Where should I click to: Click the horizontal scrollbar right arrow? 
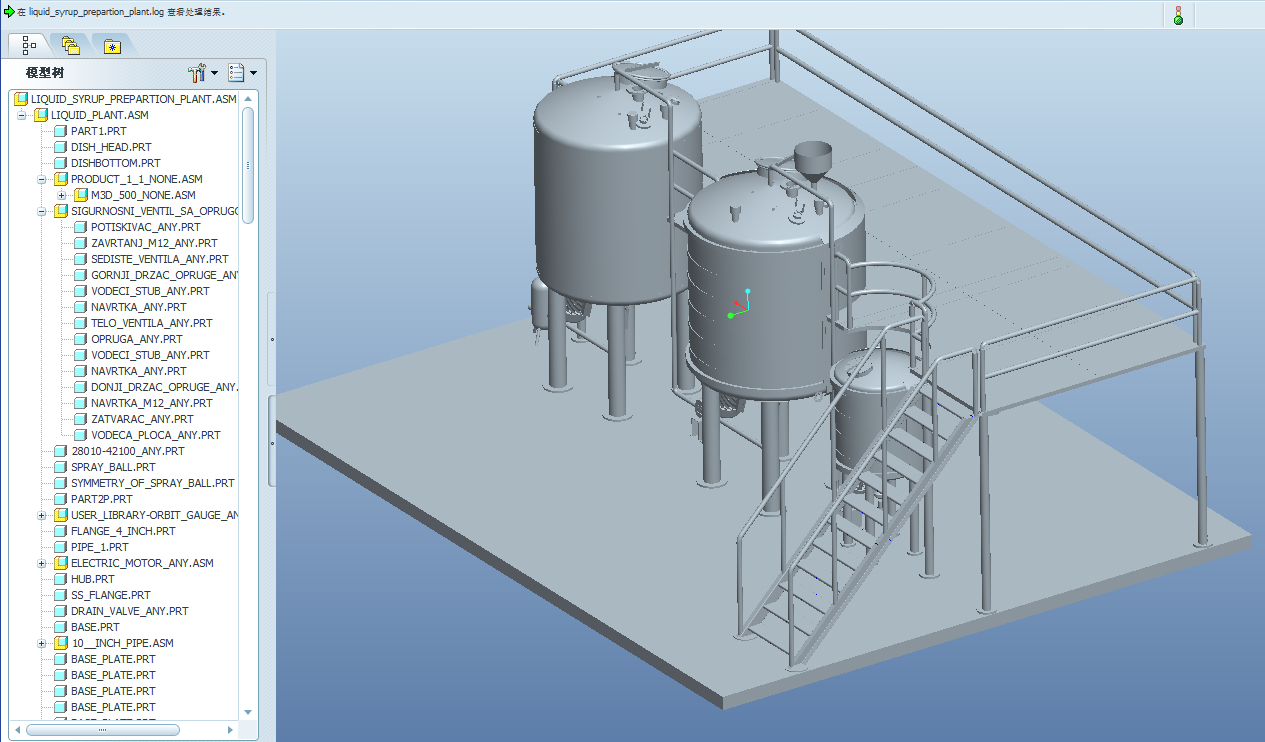[231, 729]
